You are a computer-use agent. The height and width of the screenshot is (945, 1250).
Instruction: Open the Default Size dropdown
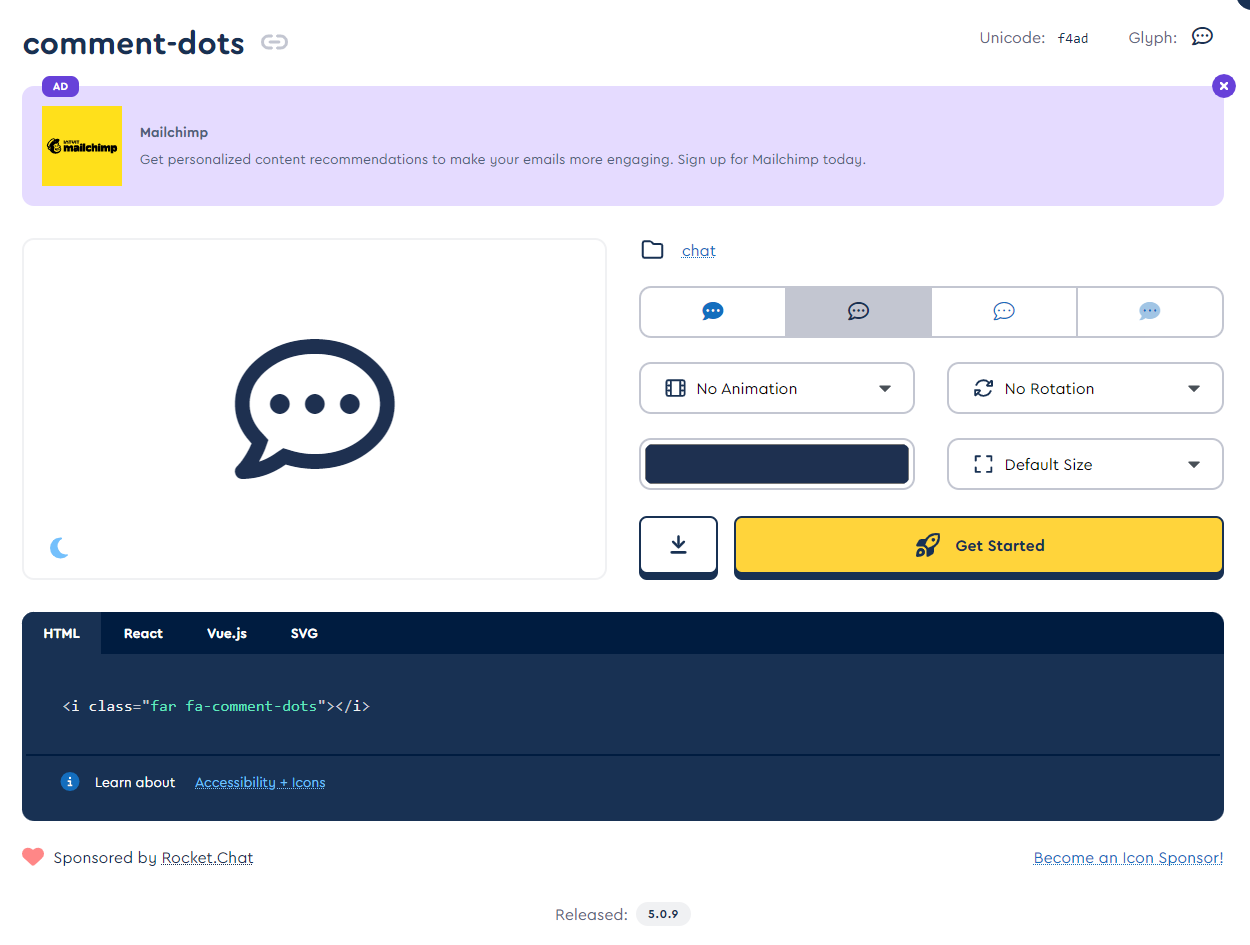[1085, 464]
